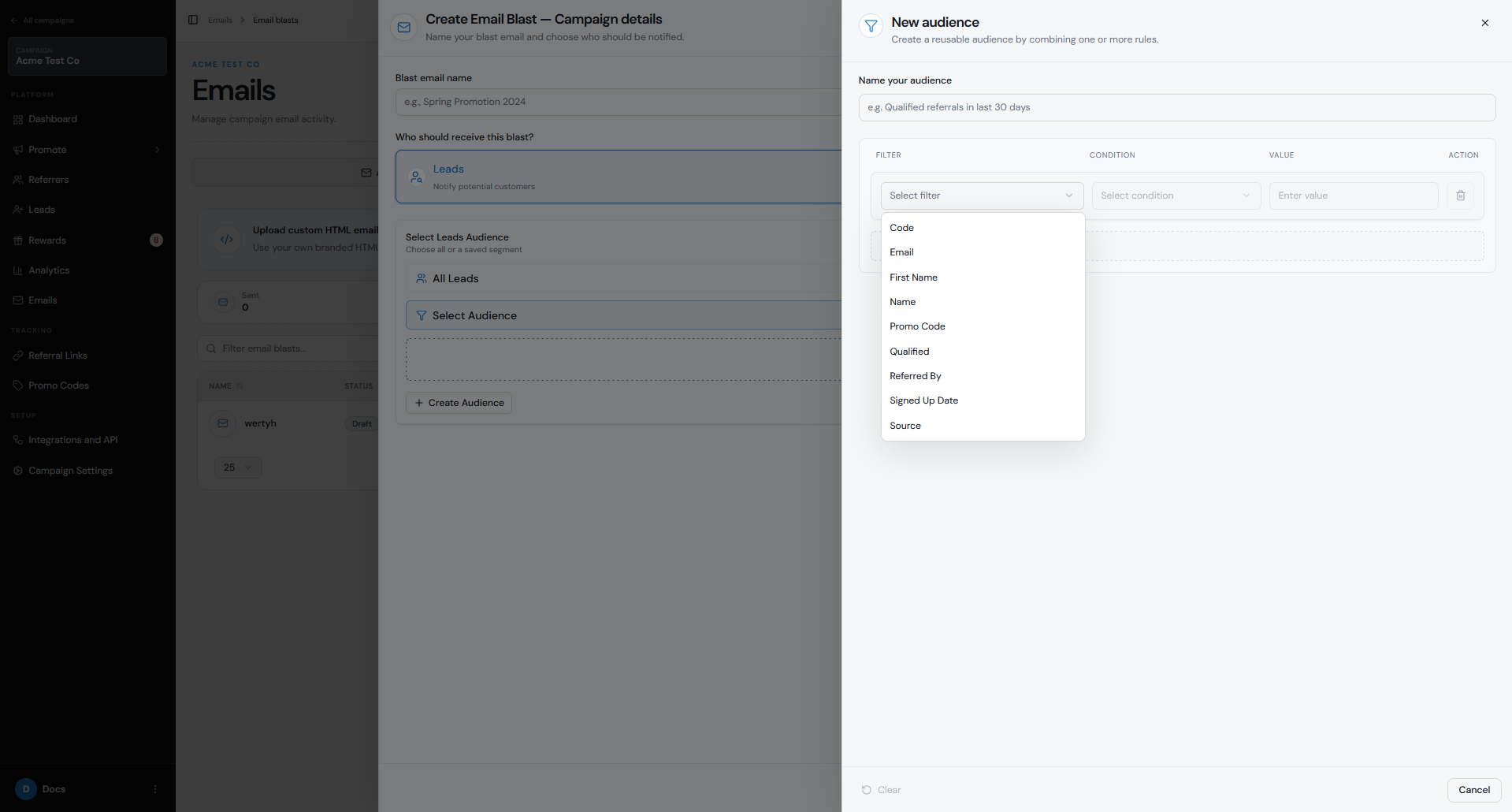The width and height of the screenshot is (1512, 812).
Task: Open Dashboard in the sidebar
Action: click(53, 120)
